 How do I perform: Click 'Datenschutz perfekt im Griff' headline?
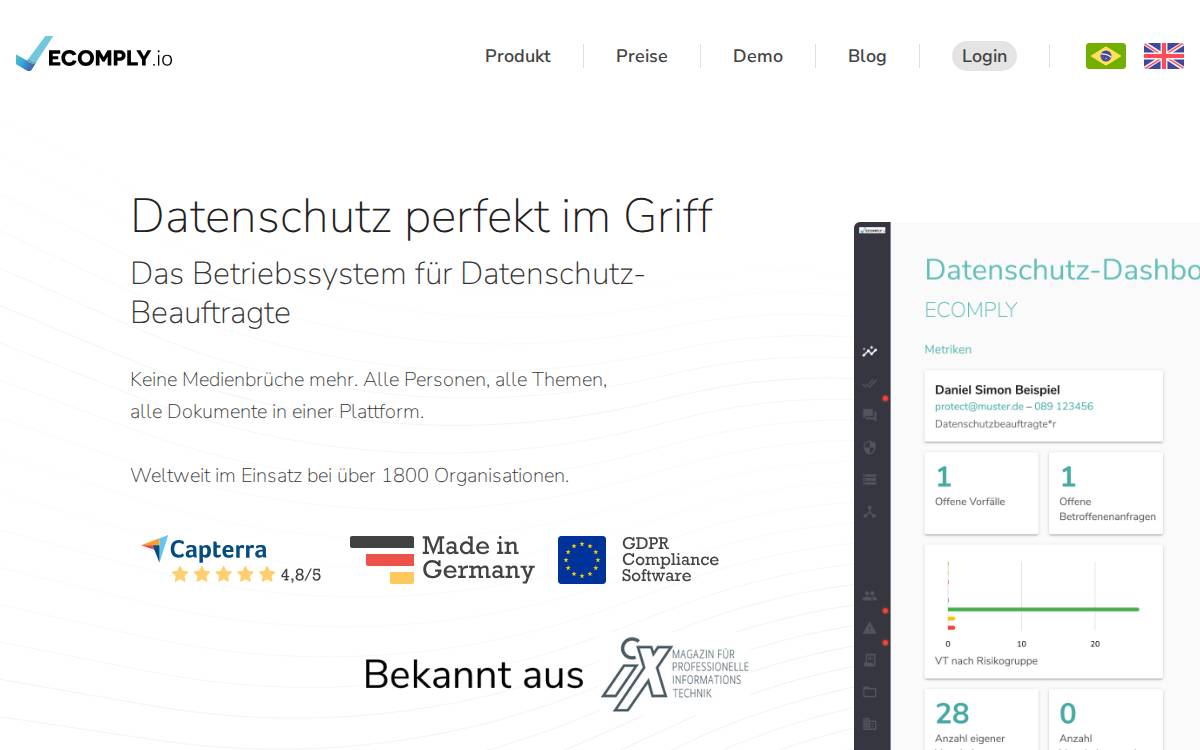422,216
